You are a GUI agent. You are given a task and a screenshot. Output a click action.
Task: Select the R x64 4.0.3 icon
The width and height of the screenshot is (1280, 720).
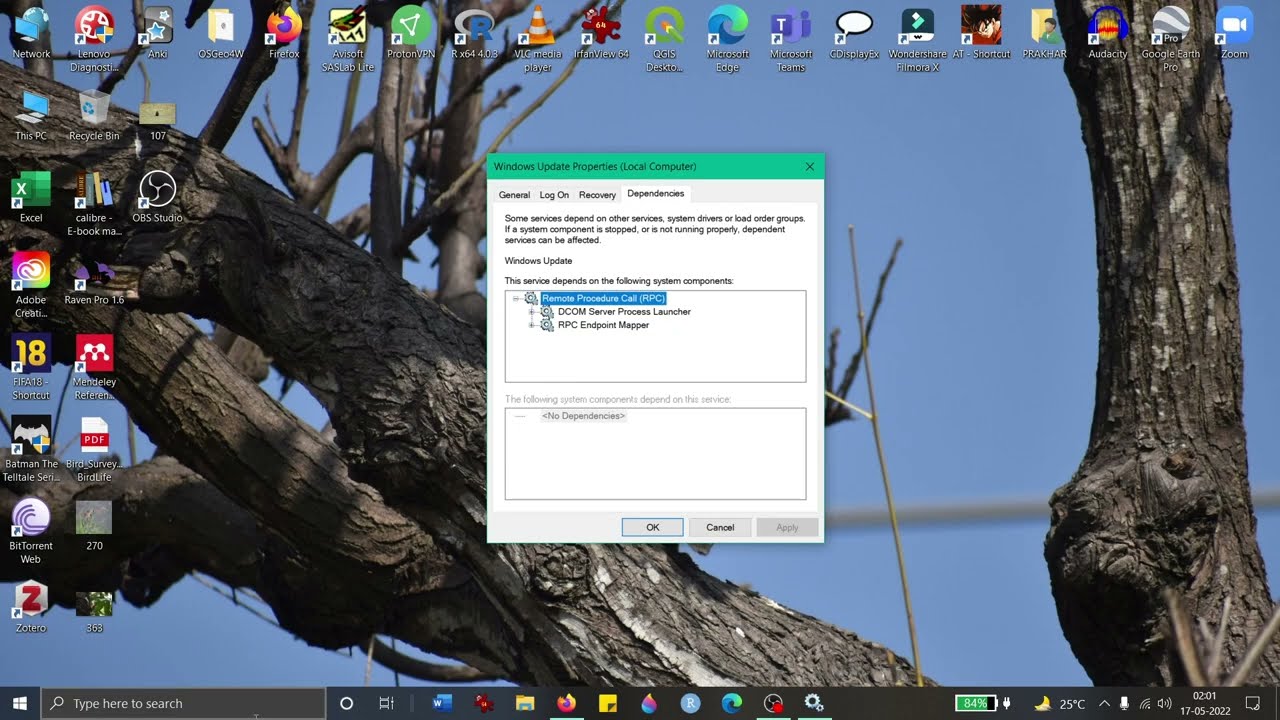[474, 33]
